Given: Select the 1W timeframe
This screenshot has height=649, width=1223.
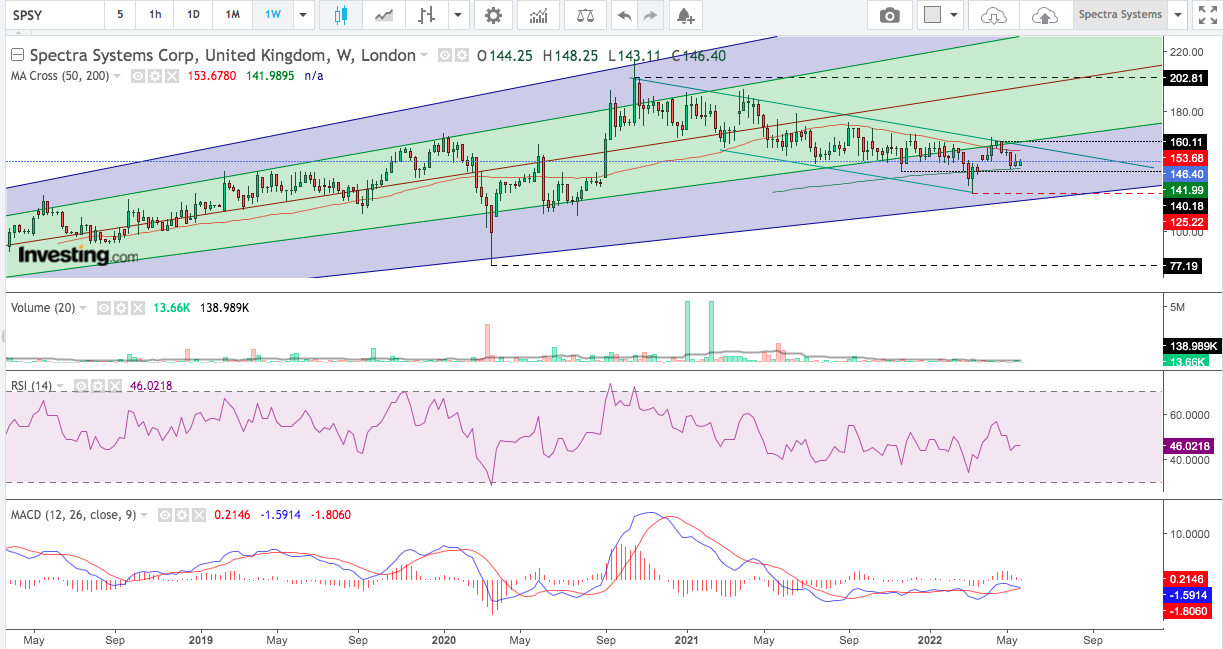Looking at the screenshot, I should click(x=272, y=15).
